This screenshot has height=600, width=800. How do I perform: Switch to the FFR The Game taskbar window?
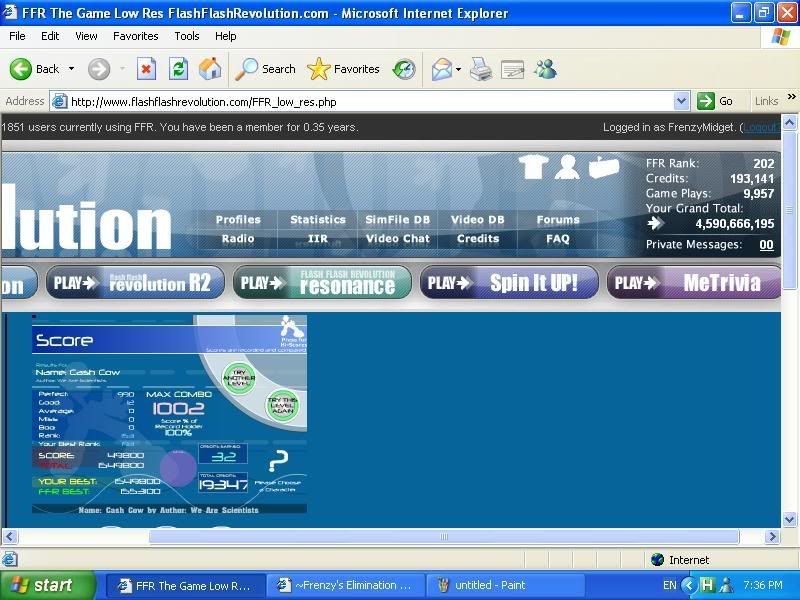pos(186,586)
